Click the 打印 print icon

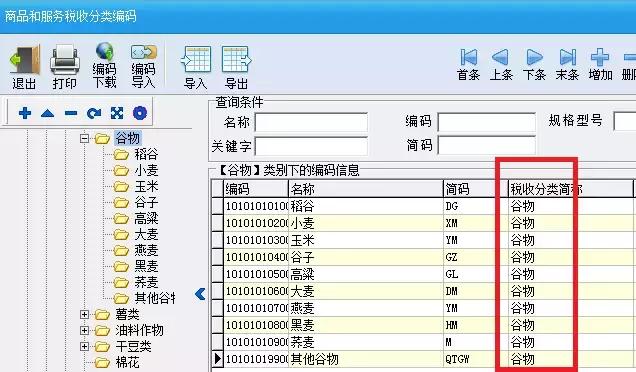(64, 60)
